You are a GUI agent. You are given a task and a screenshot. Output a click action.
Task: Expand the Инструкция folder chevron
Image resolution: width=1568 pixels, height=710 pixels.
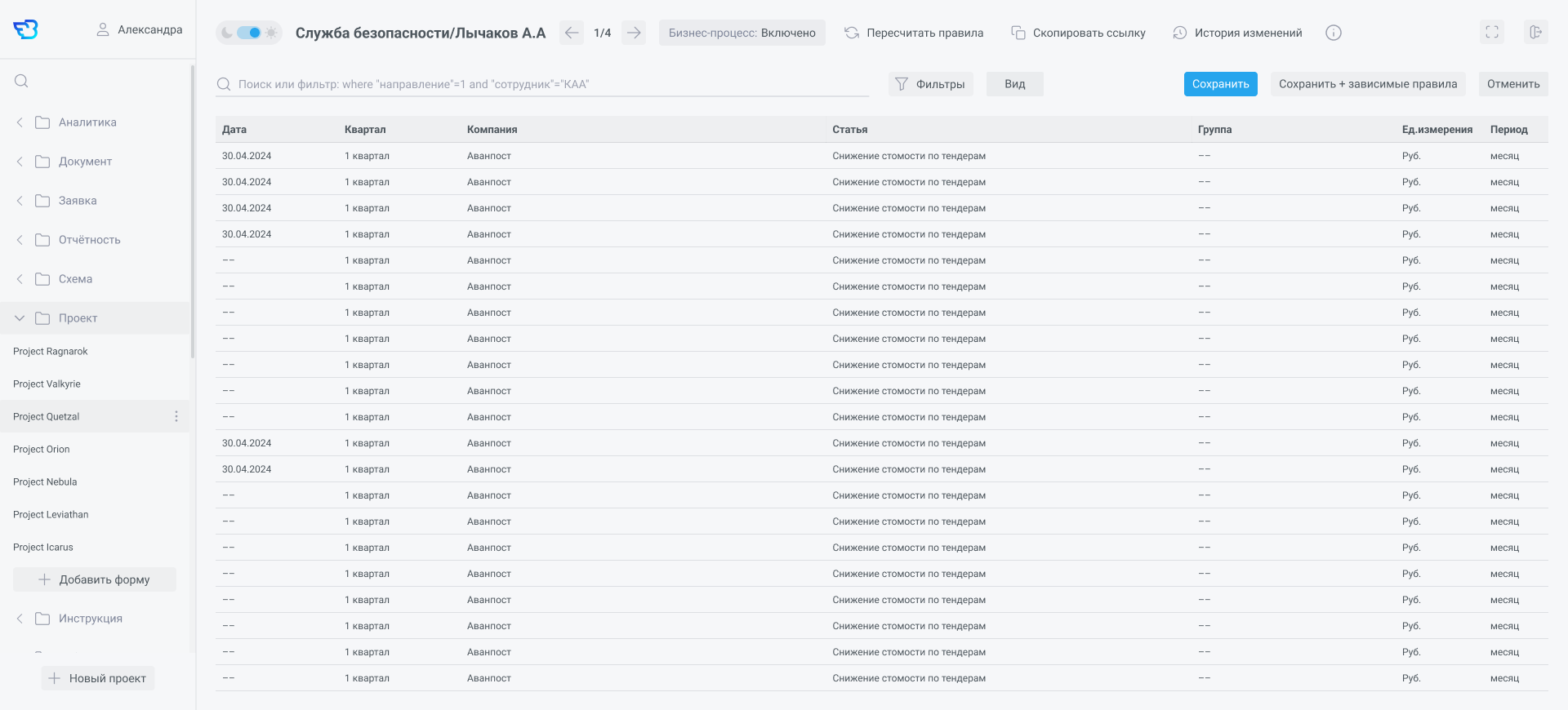[x=20, y=619]
